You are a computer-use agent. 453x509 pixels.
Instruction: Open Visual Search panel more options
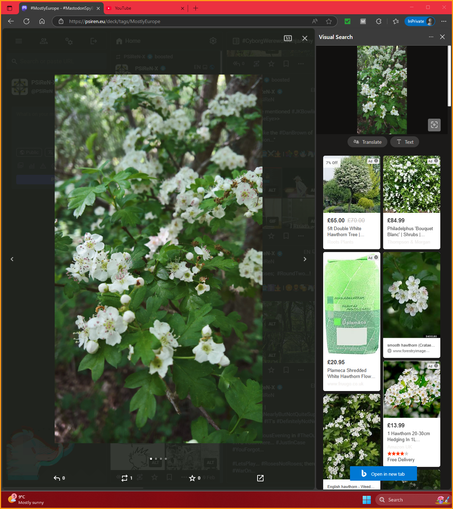click(x=431, y=37)
